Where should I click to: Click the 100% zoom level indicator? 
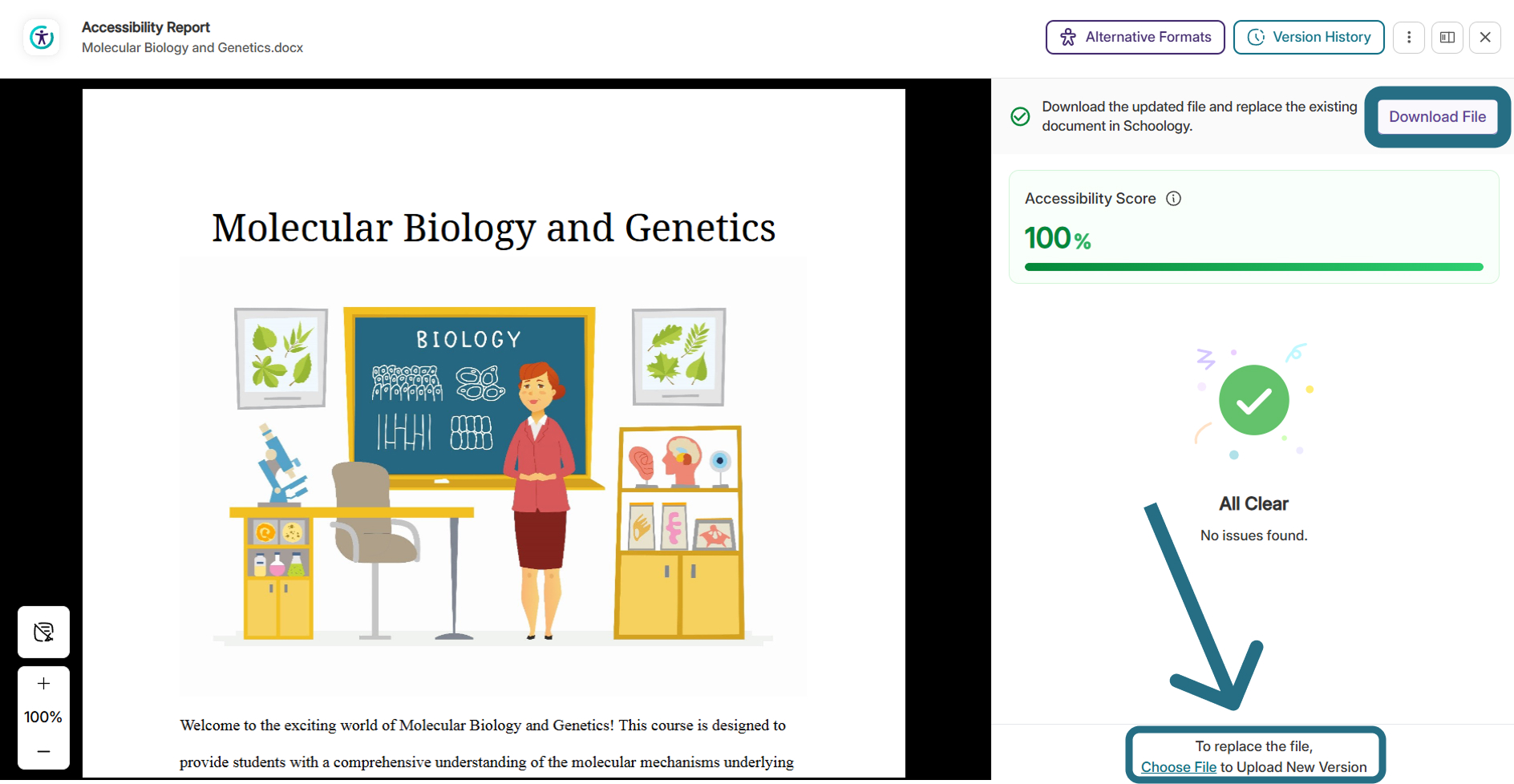(x=43, y=717)
